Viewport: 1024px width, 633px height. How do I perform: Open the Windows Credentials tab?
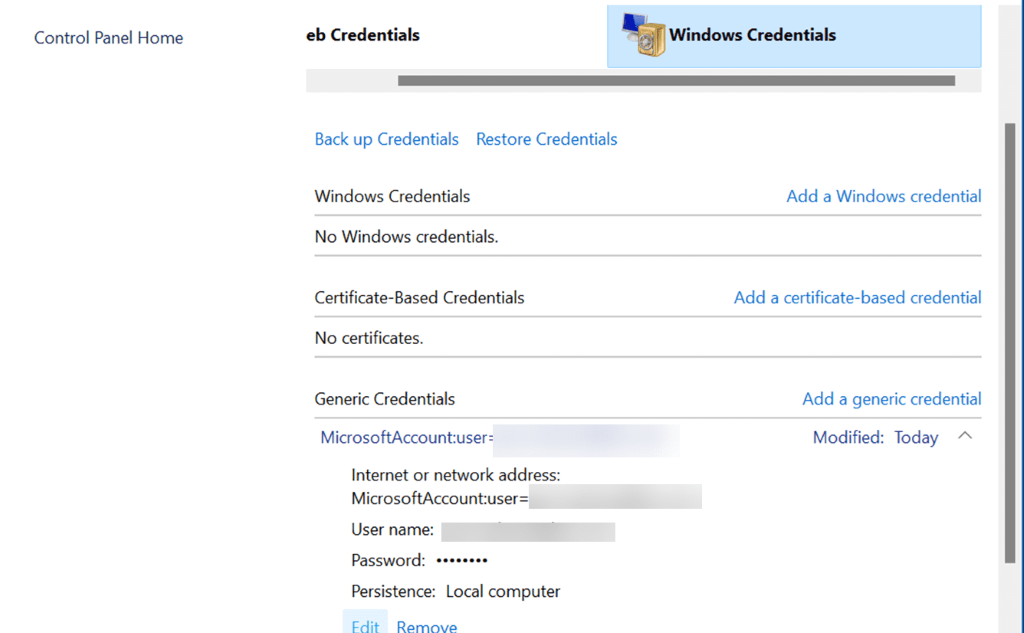(793, 33)
